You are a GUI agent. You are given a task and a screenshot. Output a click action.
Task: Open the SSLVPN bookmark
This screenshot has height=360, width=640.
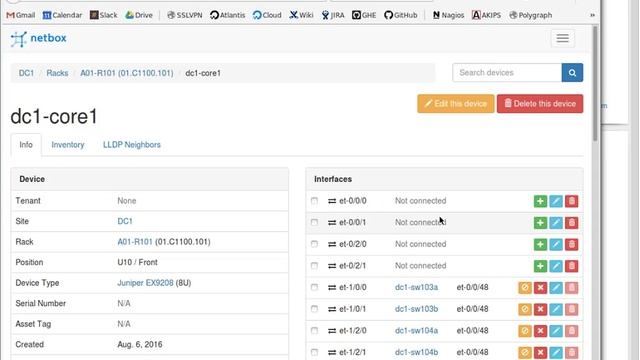point(184,15)
